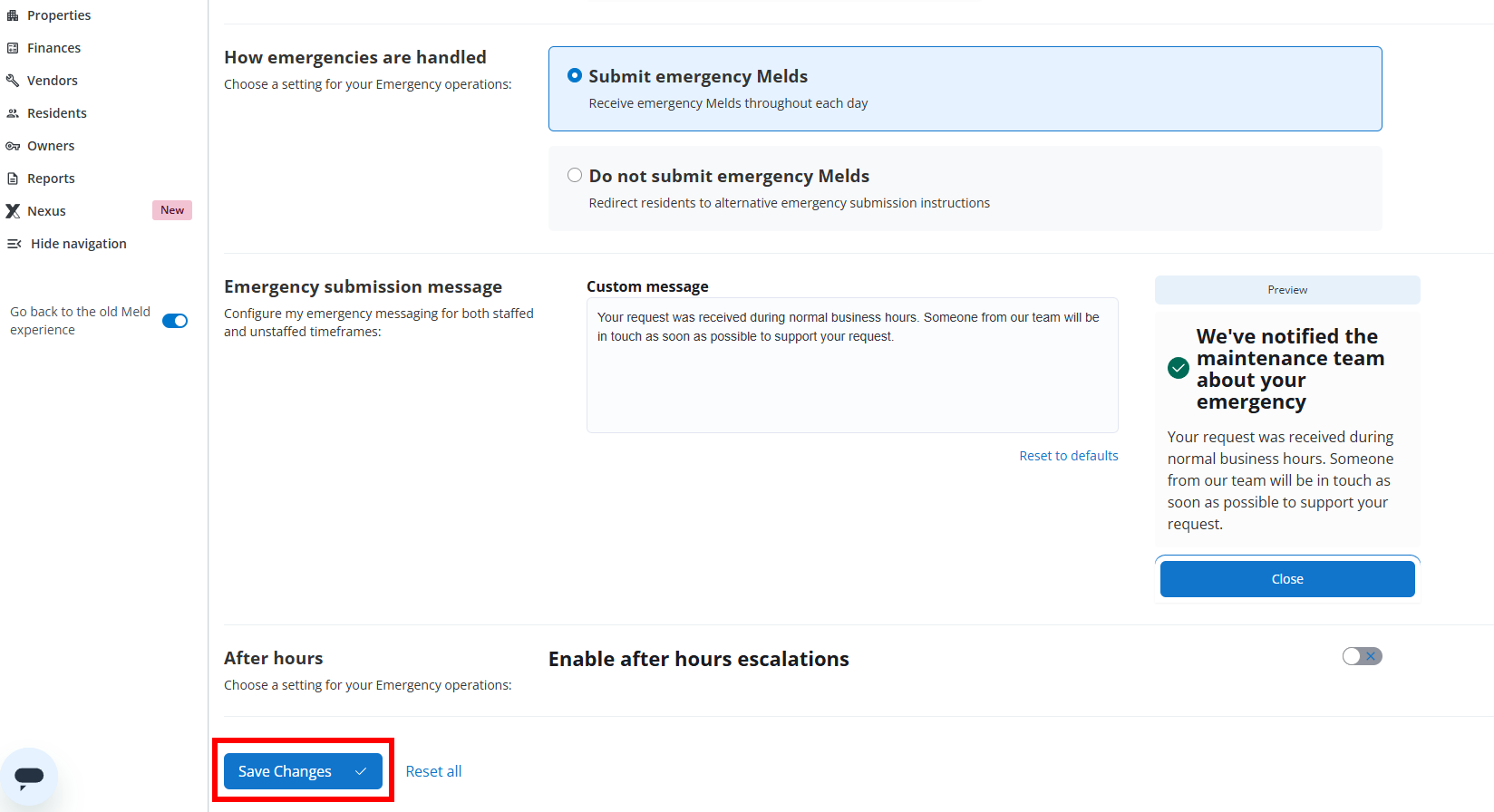Toggle the old Meld experience switch
Viewport: 1494px width, 812px height.
pyautogui.click(x=175, y=321)
